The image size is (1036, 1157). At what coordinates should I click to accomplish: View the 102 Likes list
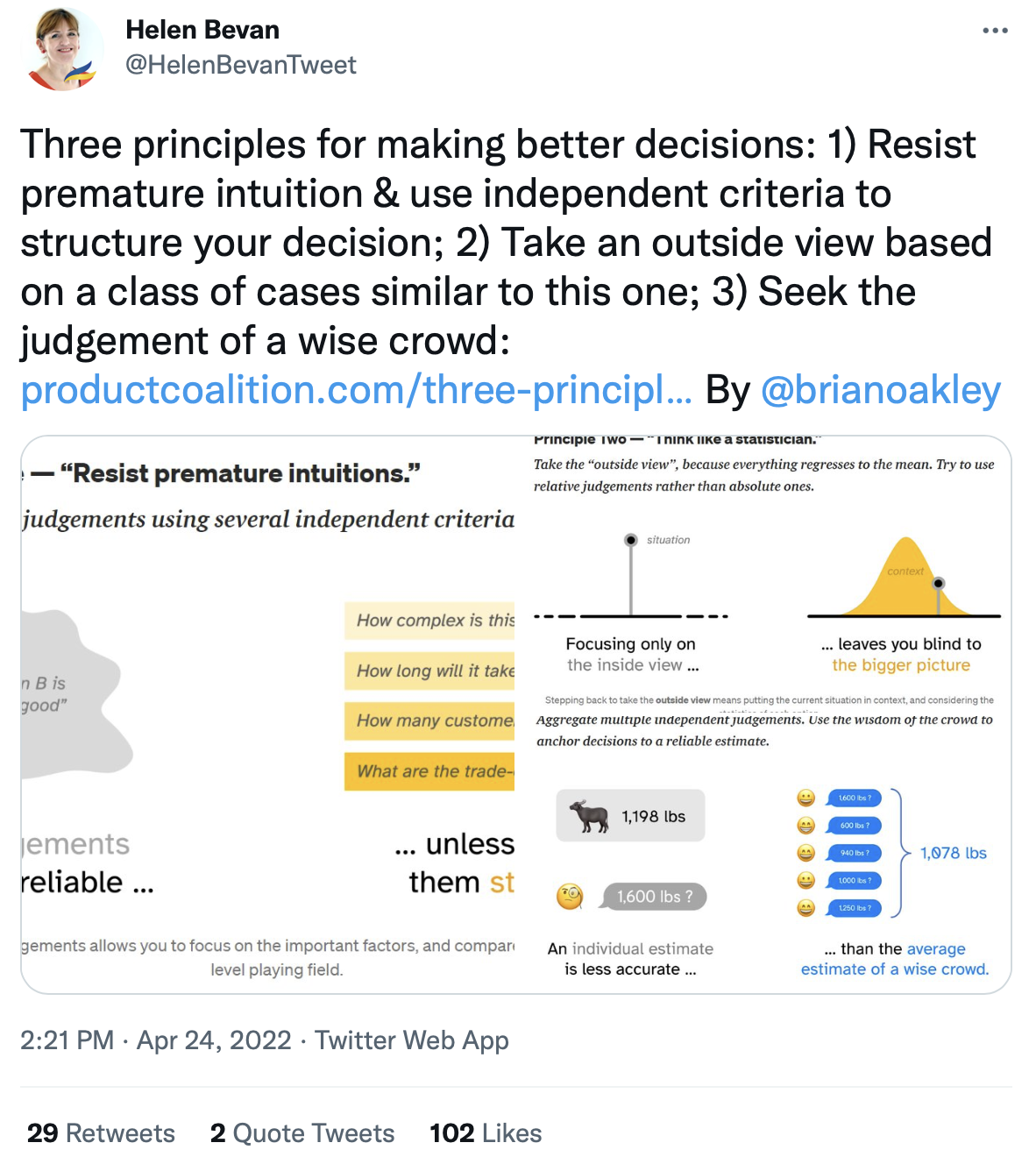[486, 1133]
